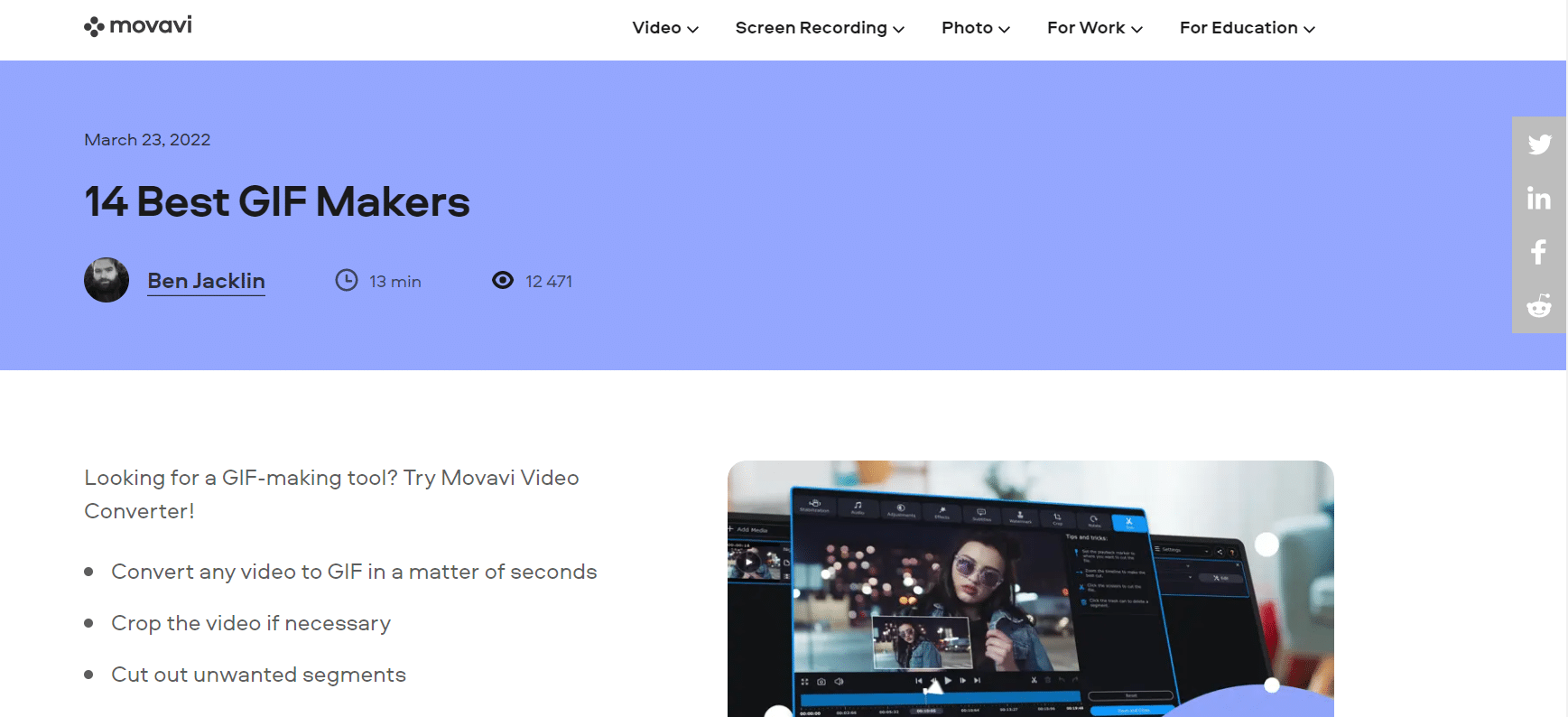Click Ben Jacklin's author avatar

107,280
